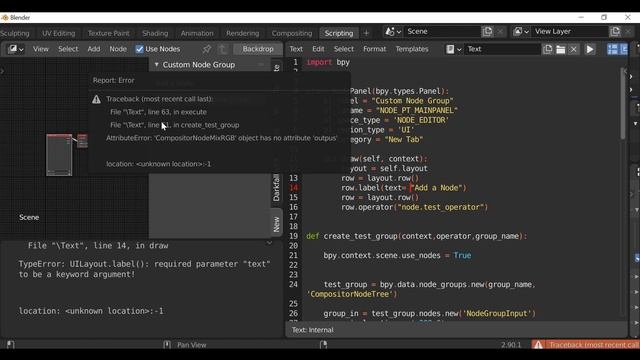
Task: Click the new text datablock duplicate icon
Action: coord(548,49)
